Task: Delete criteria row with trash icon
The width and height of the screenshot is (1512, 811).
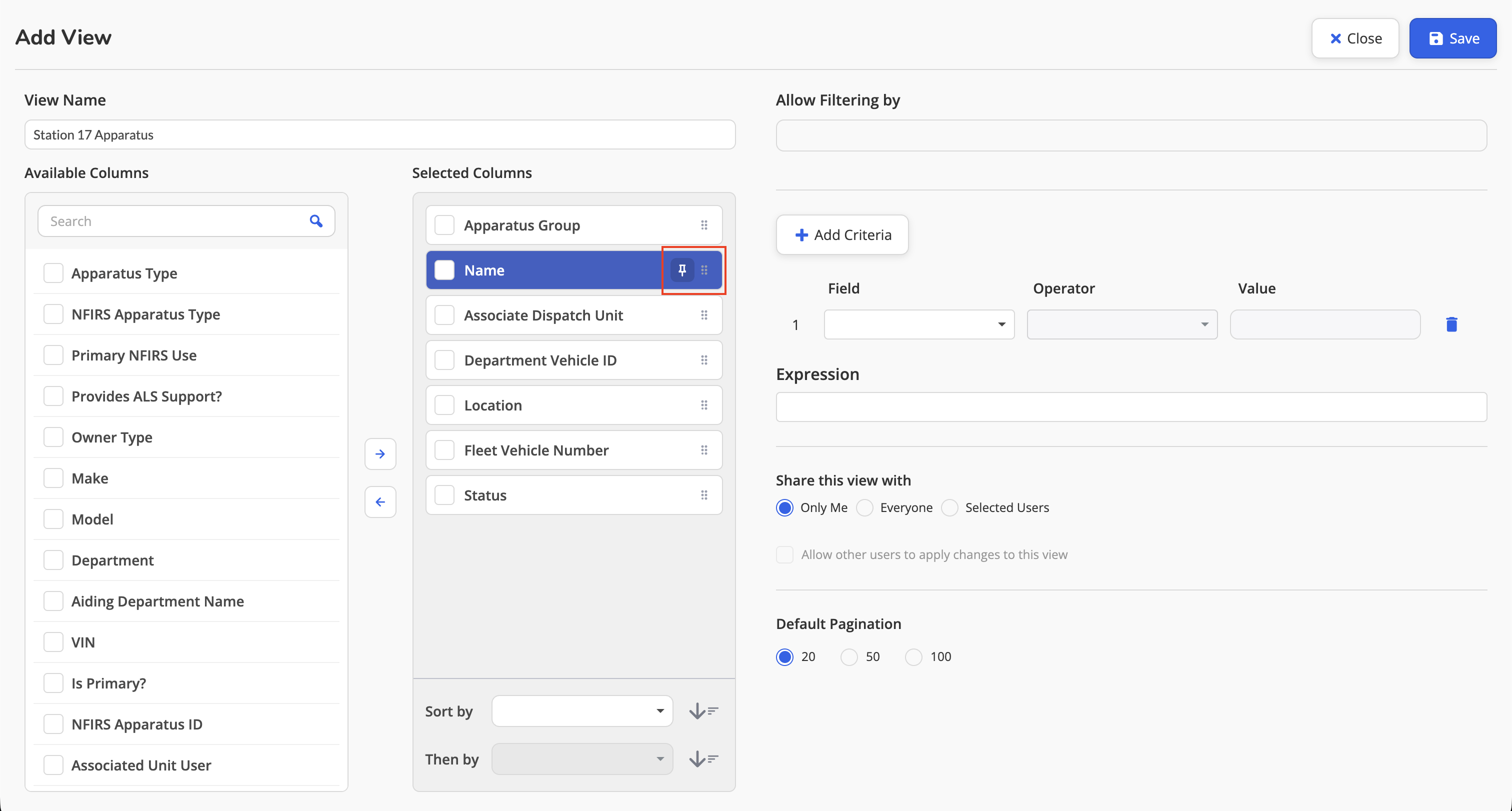Action: tap(1451, 324)
